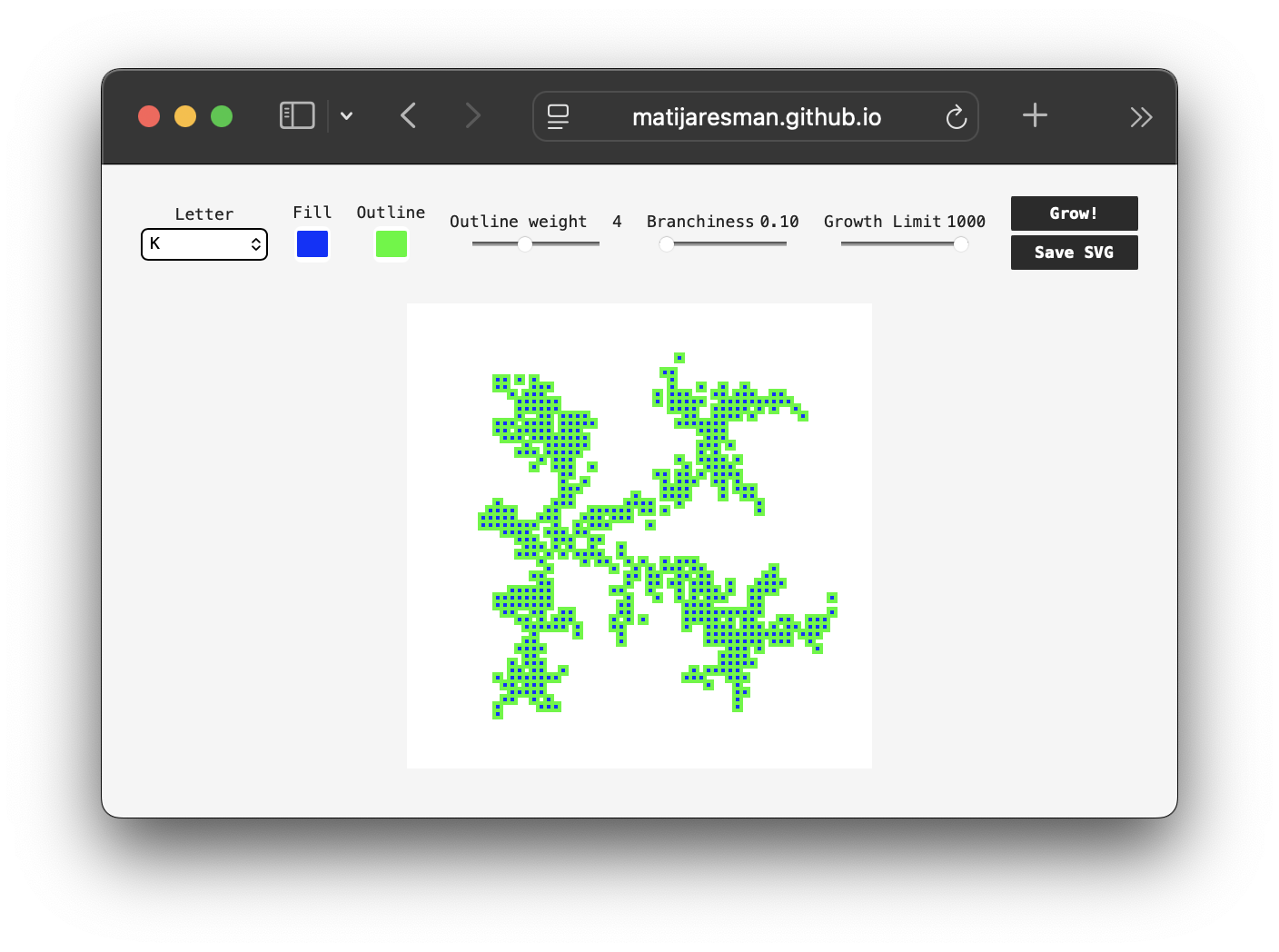Open the page reader menu icon
1279x952 pixels.
[x=558, y=116]
